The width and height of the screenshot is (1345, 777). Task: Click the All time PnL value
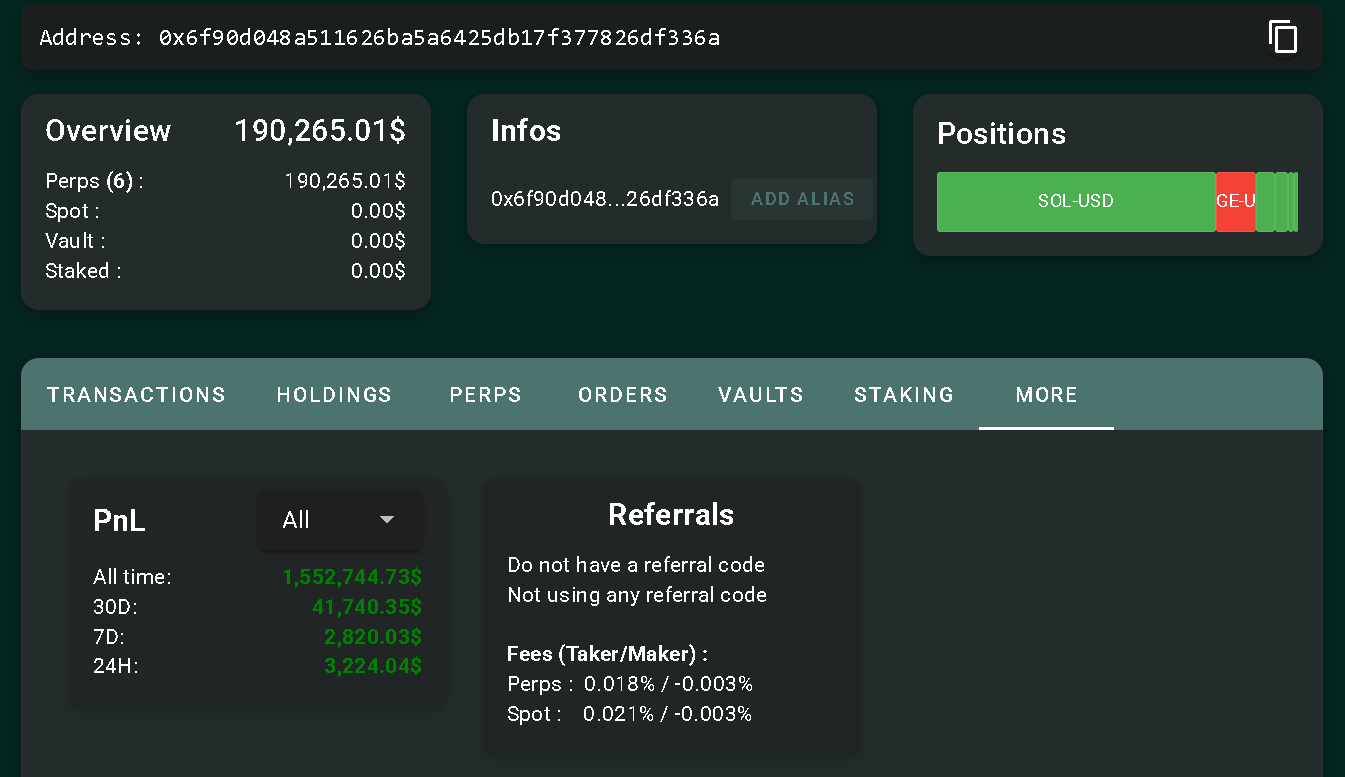pyautogui.click(x=352, y=577)
